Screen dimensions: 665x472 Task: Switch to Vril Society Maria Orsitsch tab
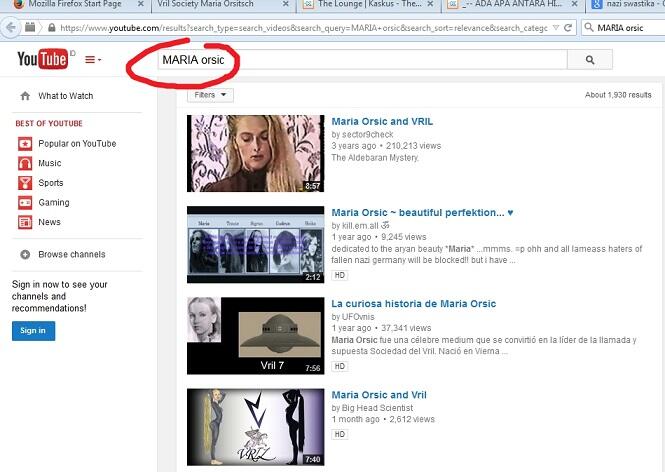point(205,4)
